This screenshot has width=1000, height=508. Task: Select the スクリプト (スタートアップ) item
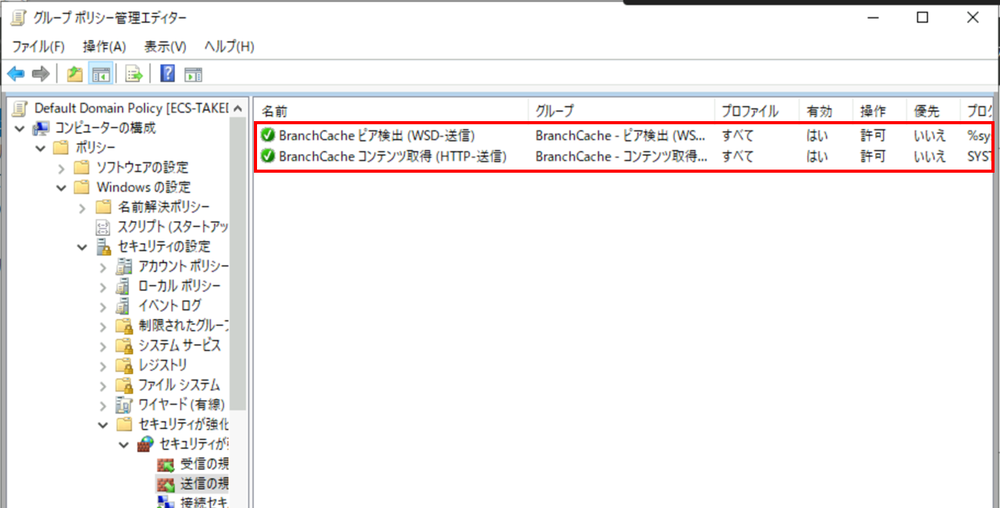pyautogui.click(x=173, y=227)
